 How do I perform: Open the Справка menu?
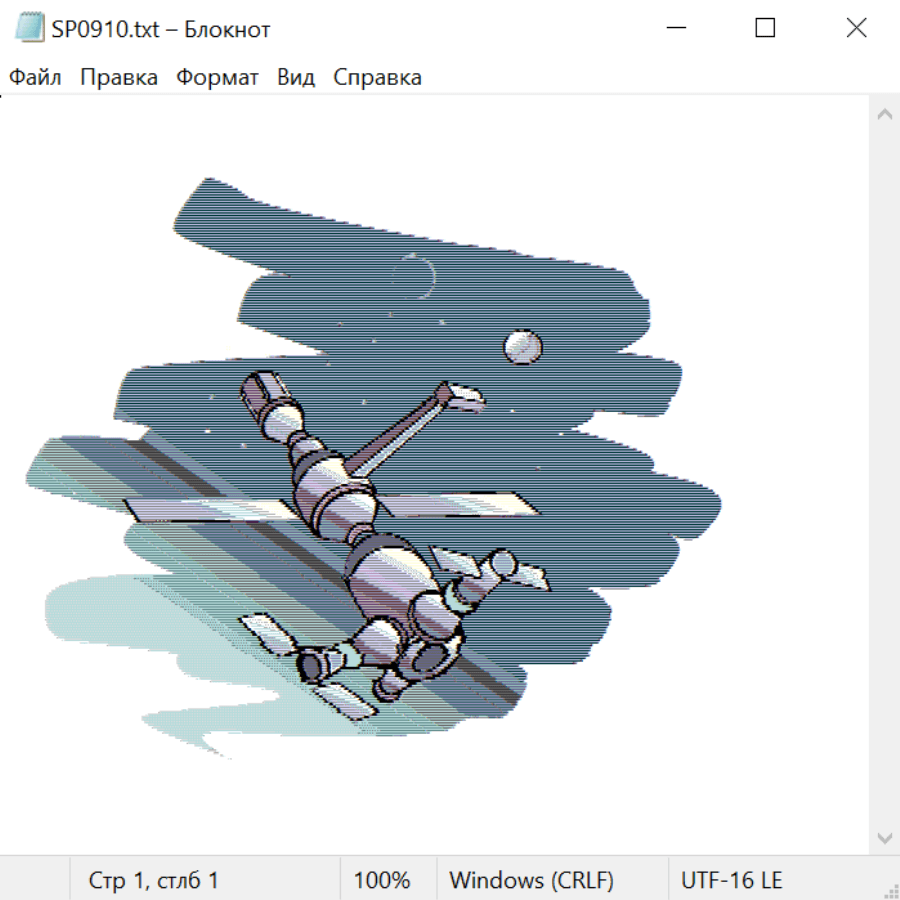[x=377, y=78]
